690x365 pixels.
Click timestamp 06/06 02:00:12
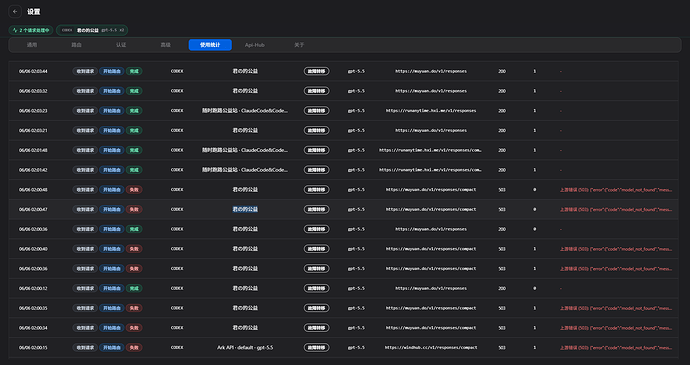(x=33, y=288)
